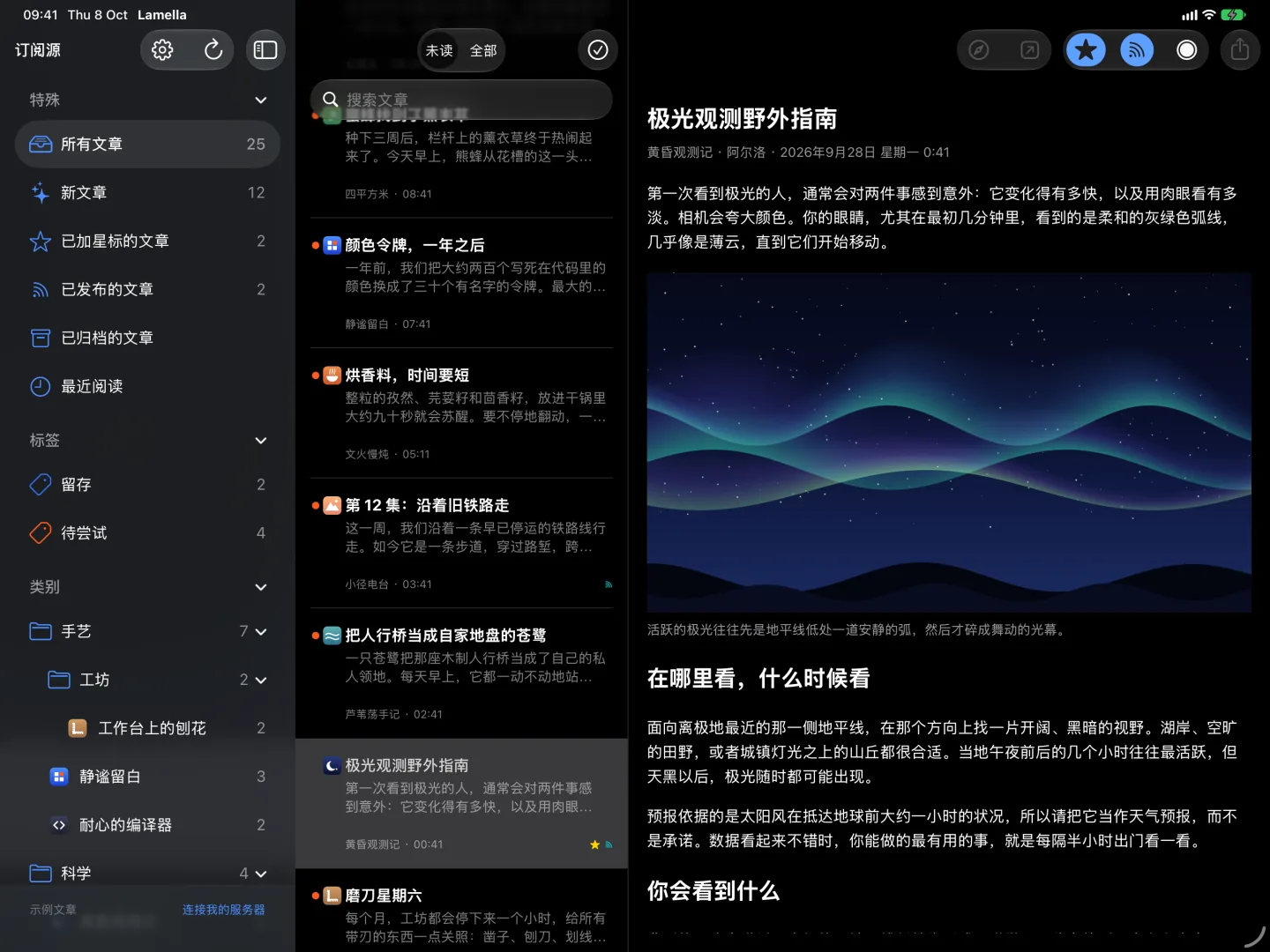The width and height of the screenshot is (1270, 952).
Task: Open the 静谧留白 feed
Action: [x=147, y=777]
